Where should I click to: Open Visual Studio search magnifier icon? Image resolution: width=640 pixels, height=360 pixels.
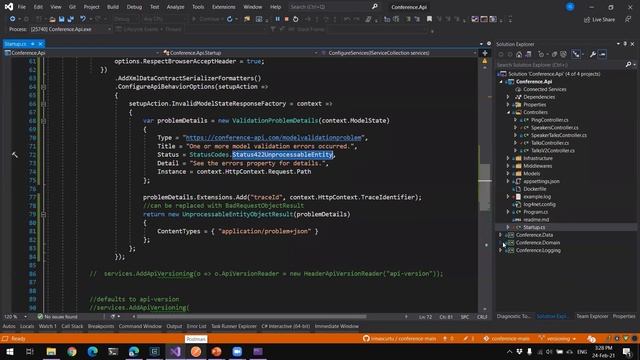click(x=375, y=7)
